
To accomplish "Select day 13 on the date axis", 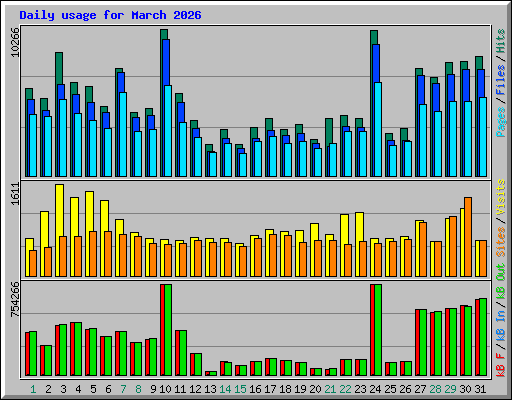I will (210, 389).
